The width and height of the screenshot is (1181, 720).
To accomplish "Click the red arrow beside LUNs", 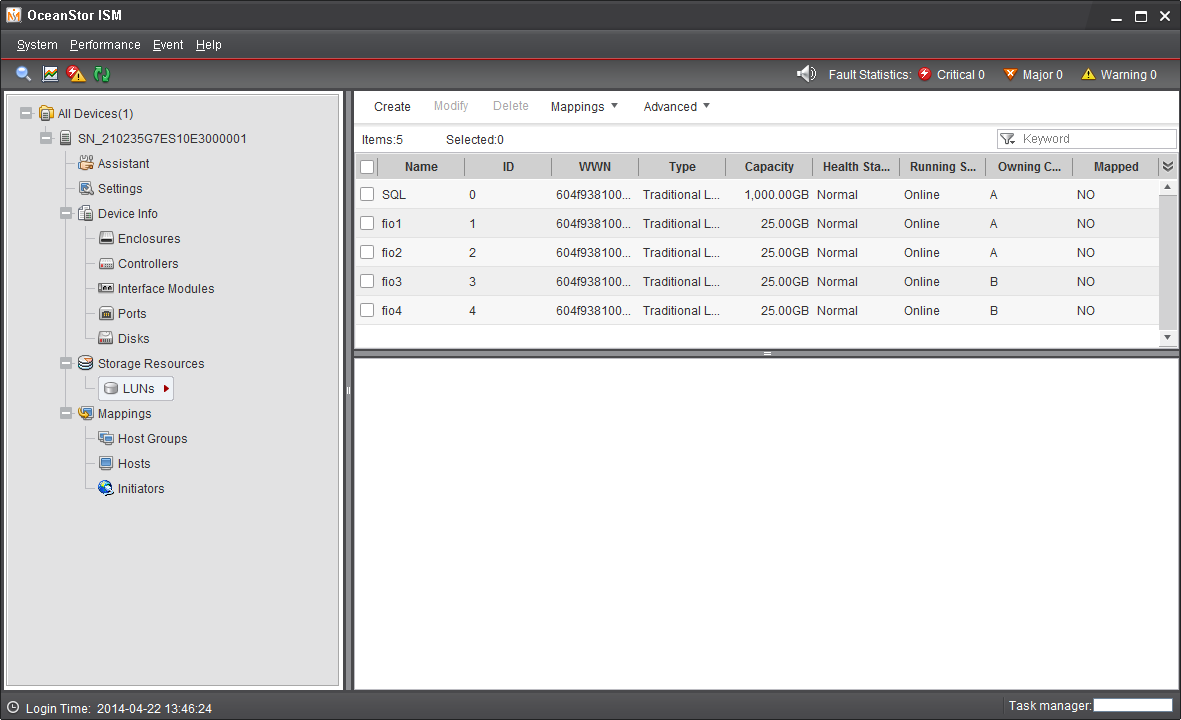I will (x=166, y=389).
